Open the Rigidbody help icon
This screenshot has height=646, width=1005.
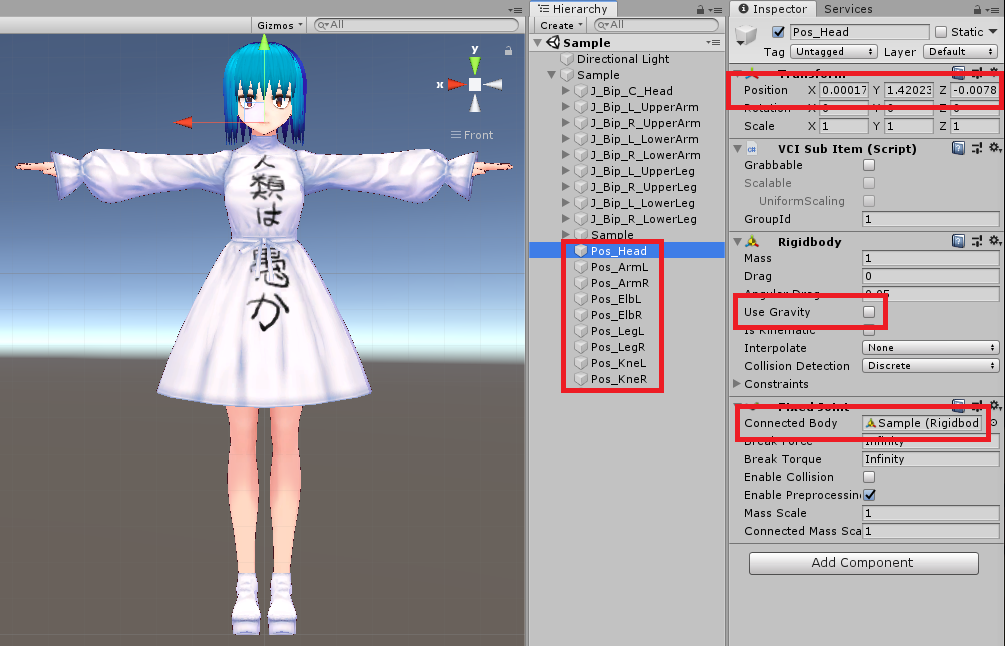click(x=958, y=241)
